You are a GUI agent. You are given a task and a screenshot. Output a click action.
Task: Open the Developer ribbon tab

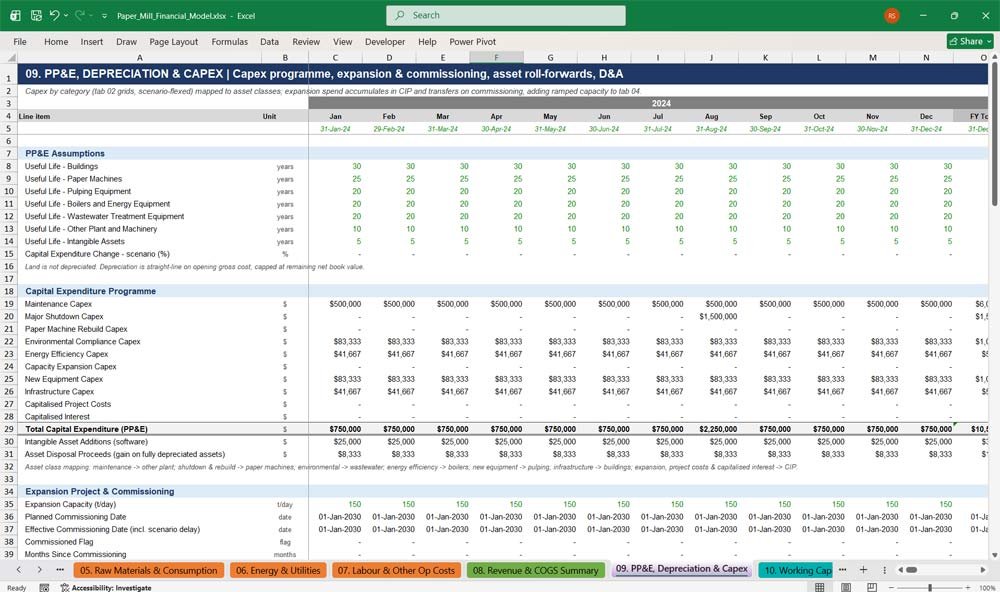pyautogui.click(x=385, y=41)
